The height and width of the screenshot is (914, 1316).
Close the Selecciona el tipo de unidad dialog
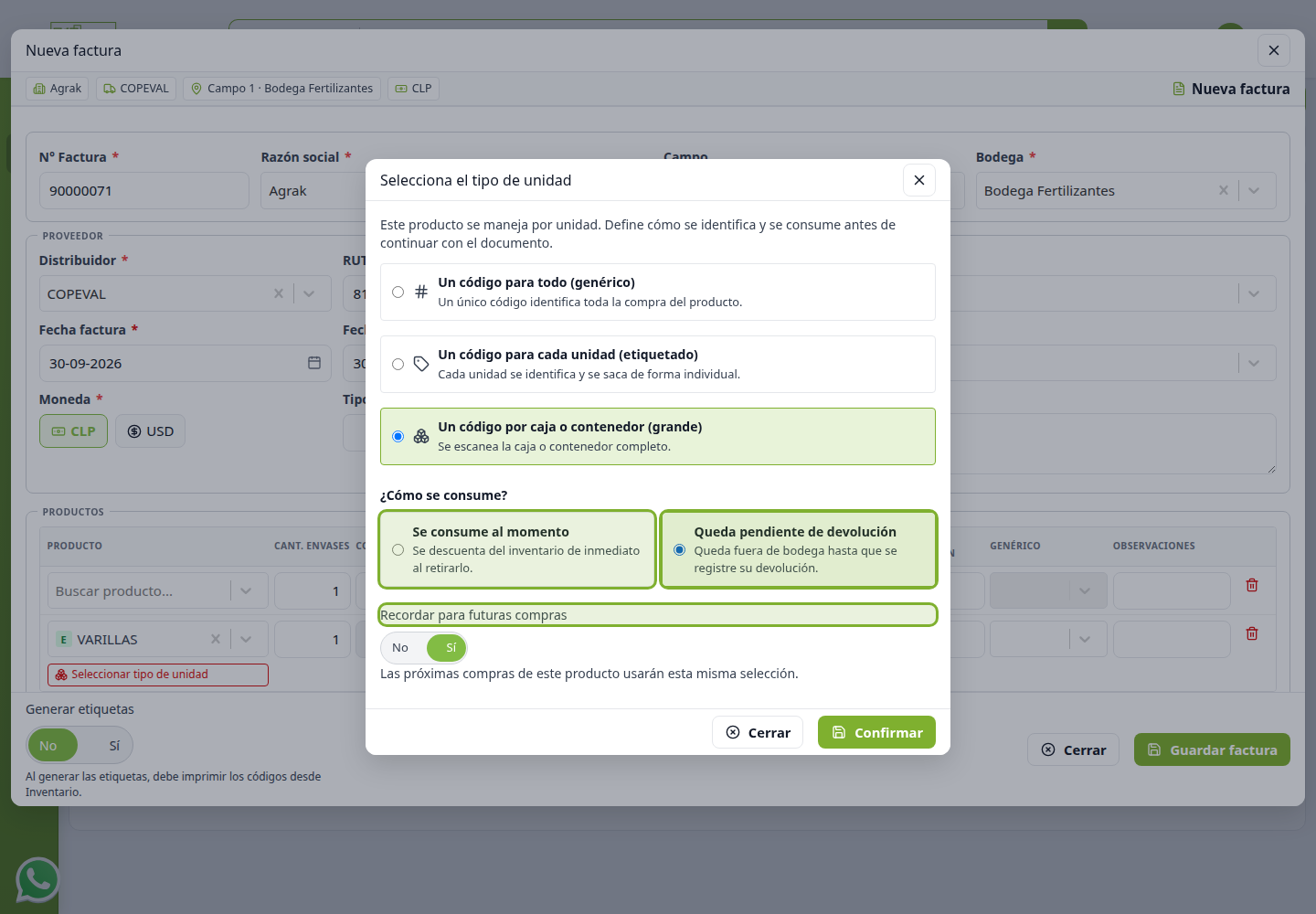point(919,180)
